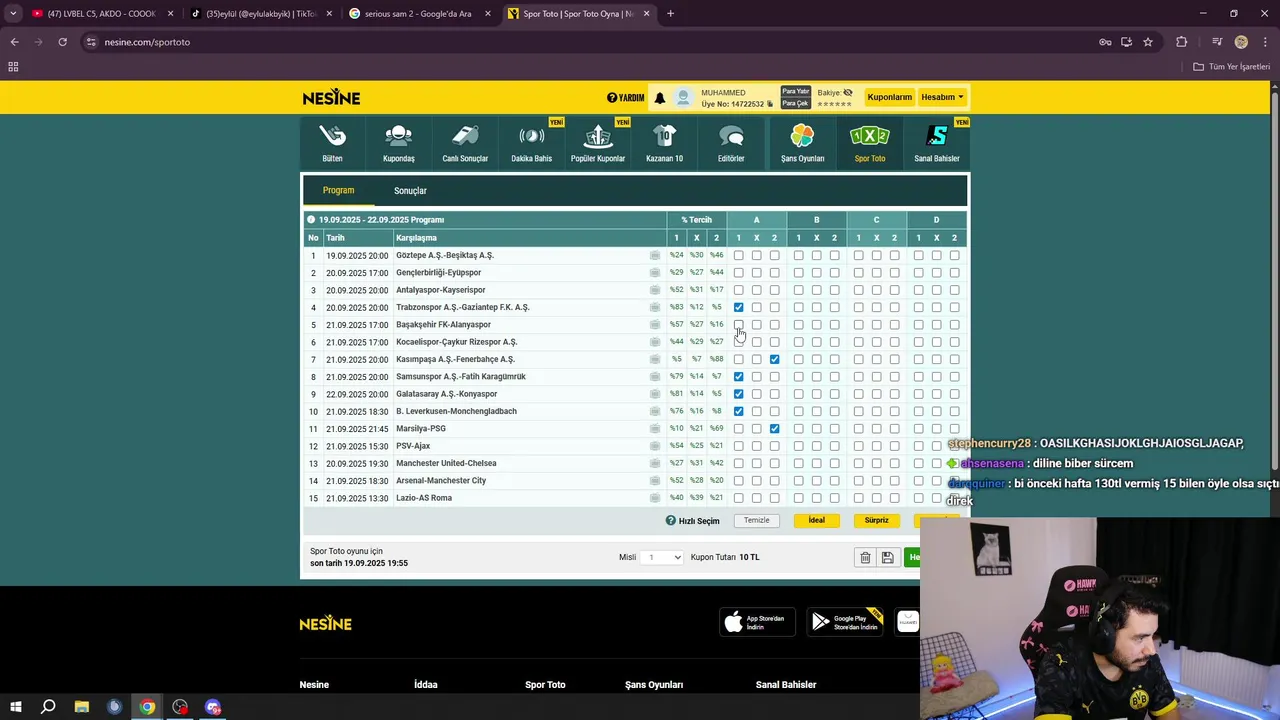This screenshot has width=1280, height=720.
Task: Open the browser extensions icon
Action: point(1182,42)
